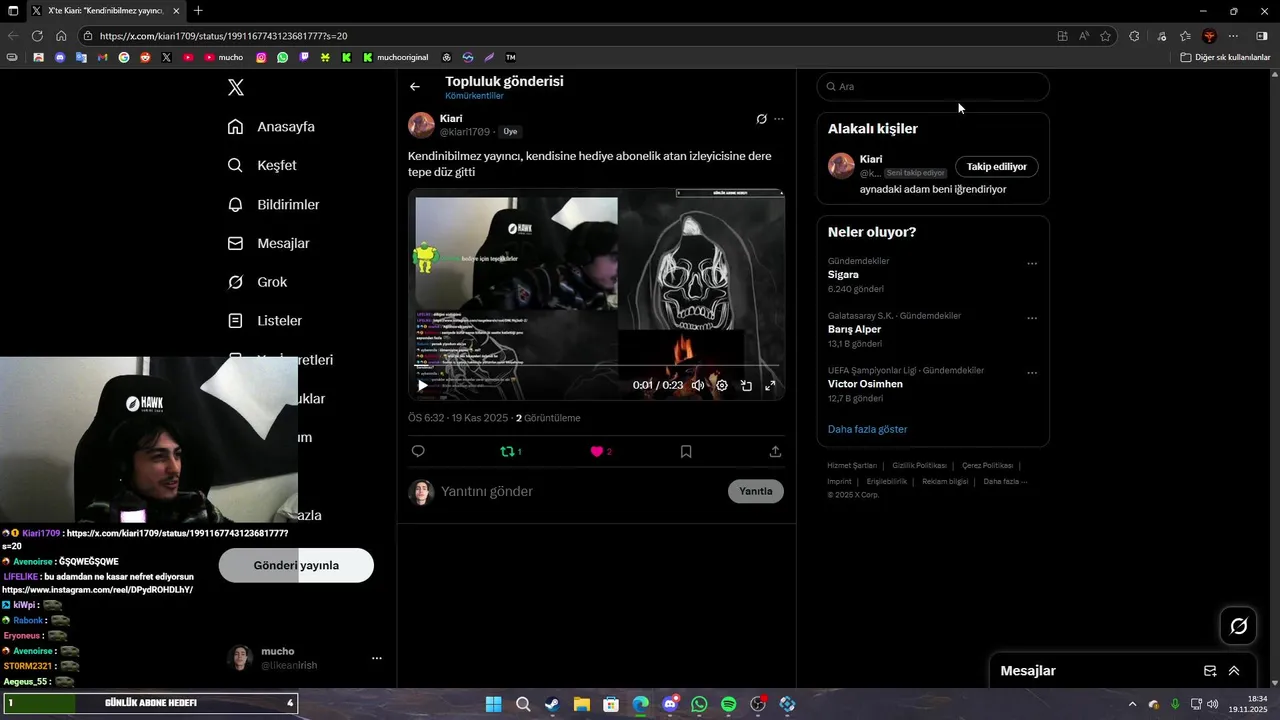The height and width of the screenshot is (720, 1280).
Task: Open Steam from the Windows taskbar
Action: click(x=552, y=705)
